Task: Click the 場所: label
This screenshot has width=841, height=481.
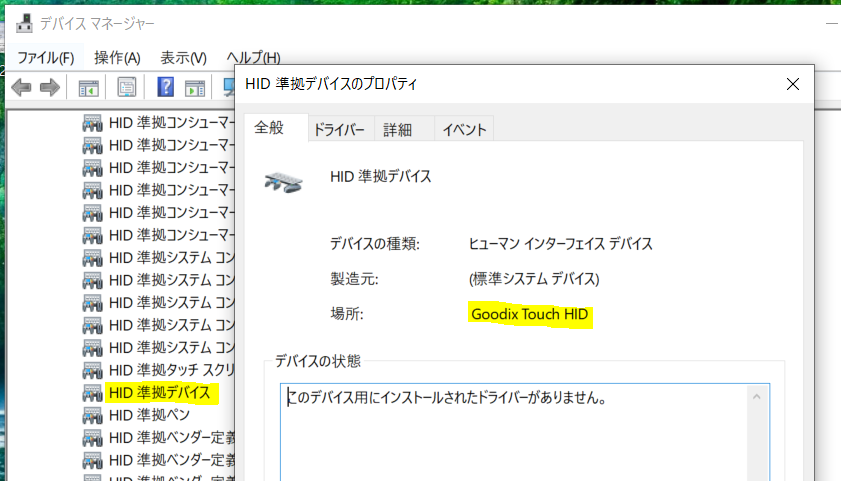Action: coord(347,314)
